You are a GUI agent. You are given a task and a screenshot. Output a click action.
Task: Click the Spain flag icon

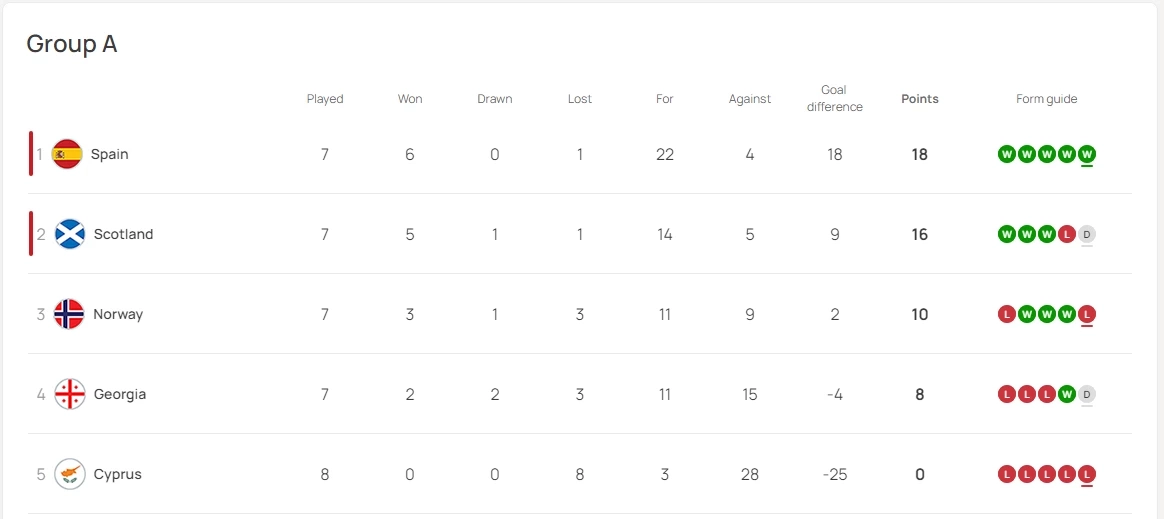tap(67, 154)
